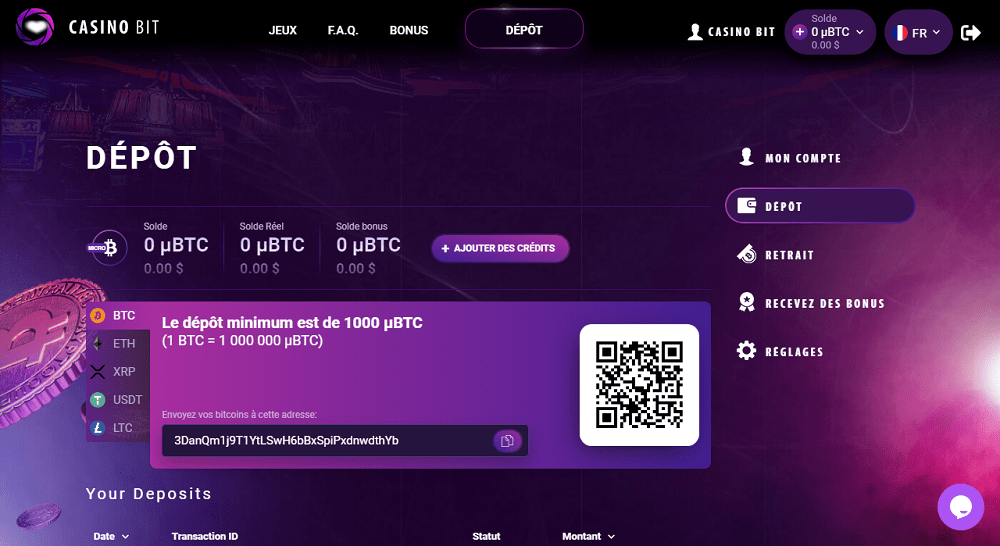Viewport: 1000px width, 546px height.
Task: Open the F.A.Q. page
Action: [343, 30]
